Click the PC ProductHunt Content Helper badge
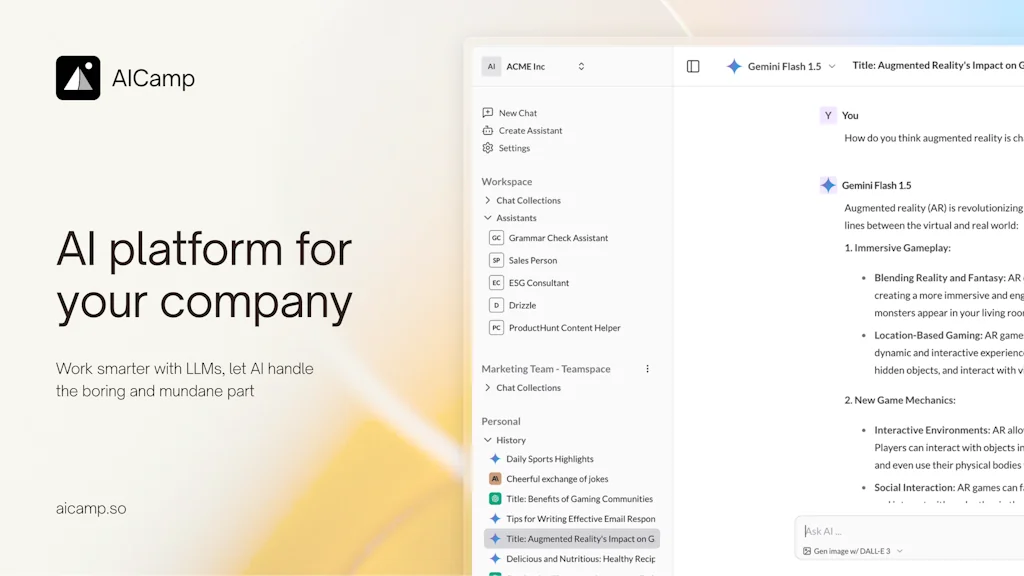This screenshot has height=576, width=1024. point(496,327)
